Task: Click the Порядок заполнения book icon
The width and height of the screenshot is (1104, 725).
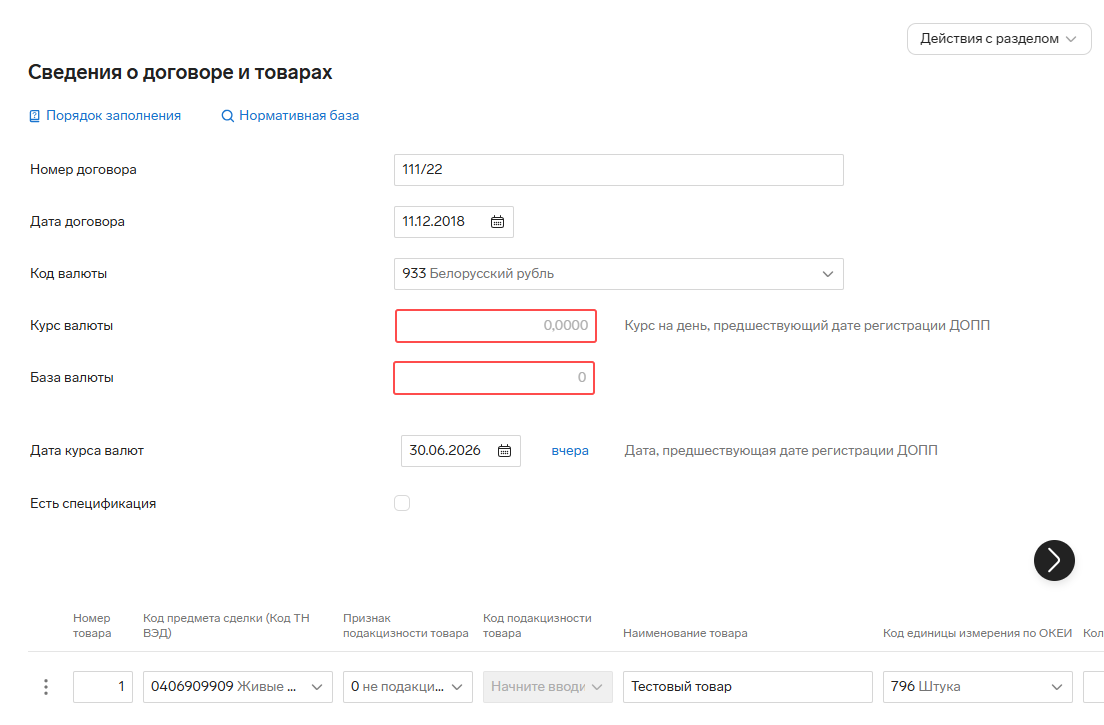Action: pyautogui.click(x=34, y=116)
